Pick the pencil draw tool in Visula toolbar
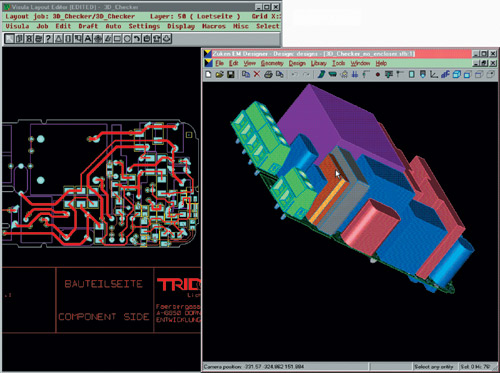 (108, 39)
